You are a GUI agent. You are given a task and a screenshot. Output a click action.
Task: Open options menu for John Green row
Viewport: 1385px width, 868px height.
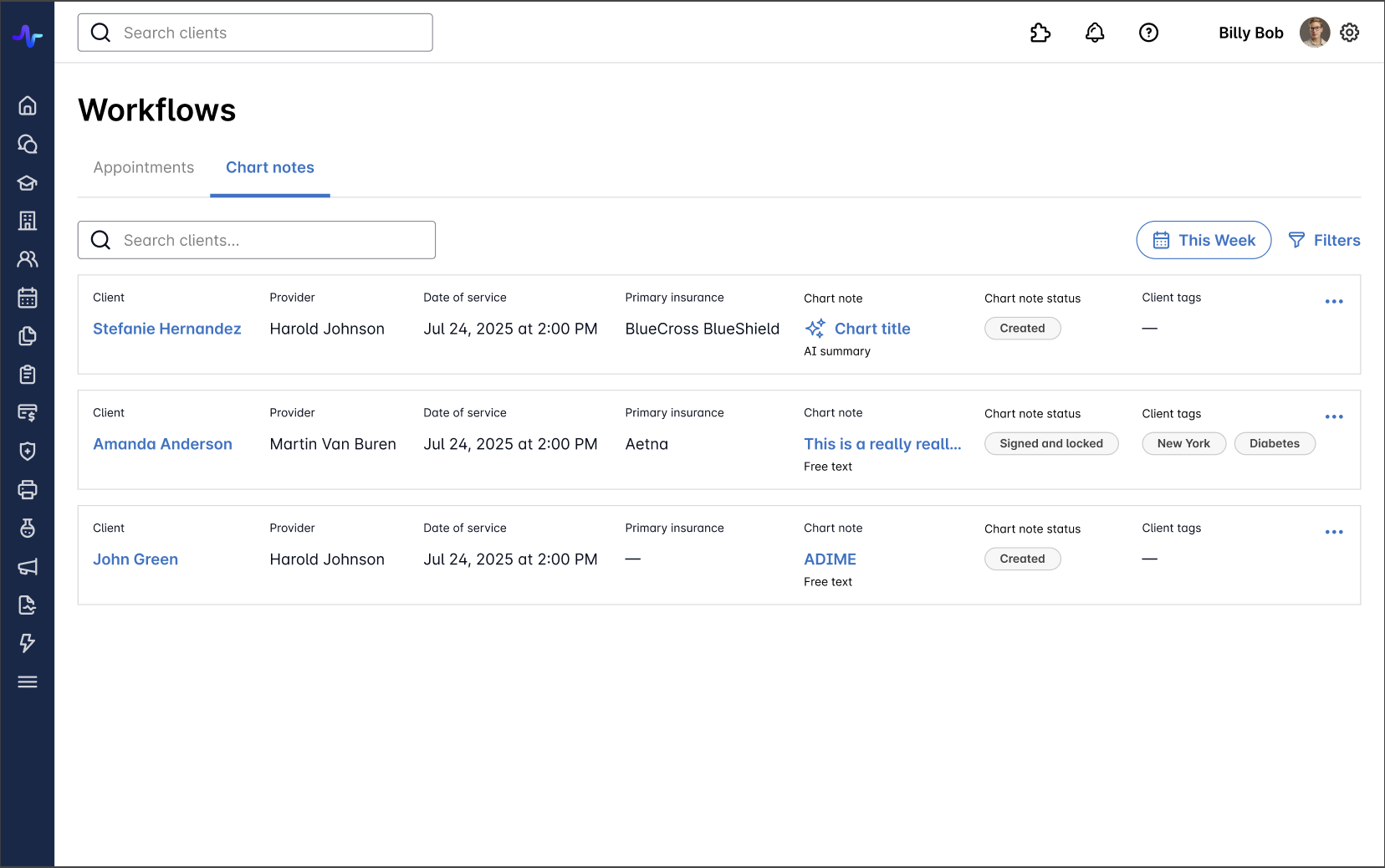[1334, 532]
